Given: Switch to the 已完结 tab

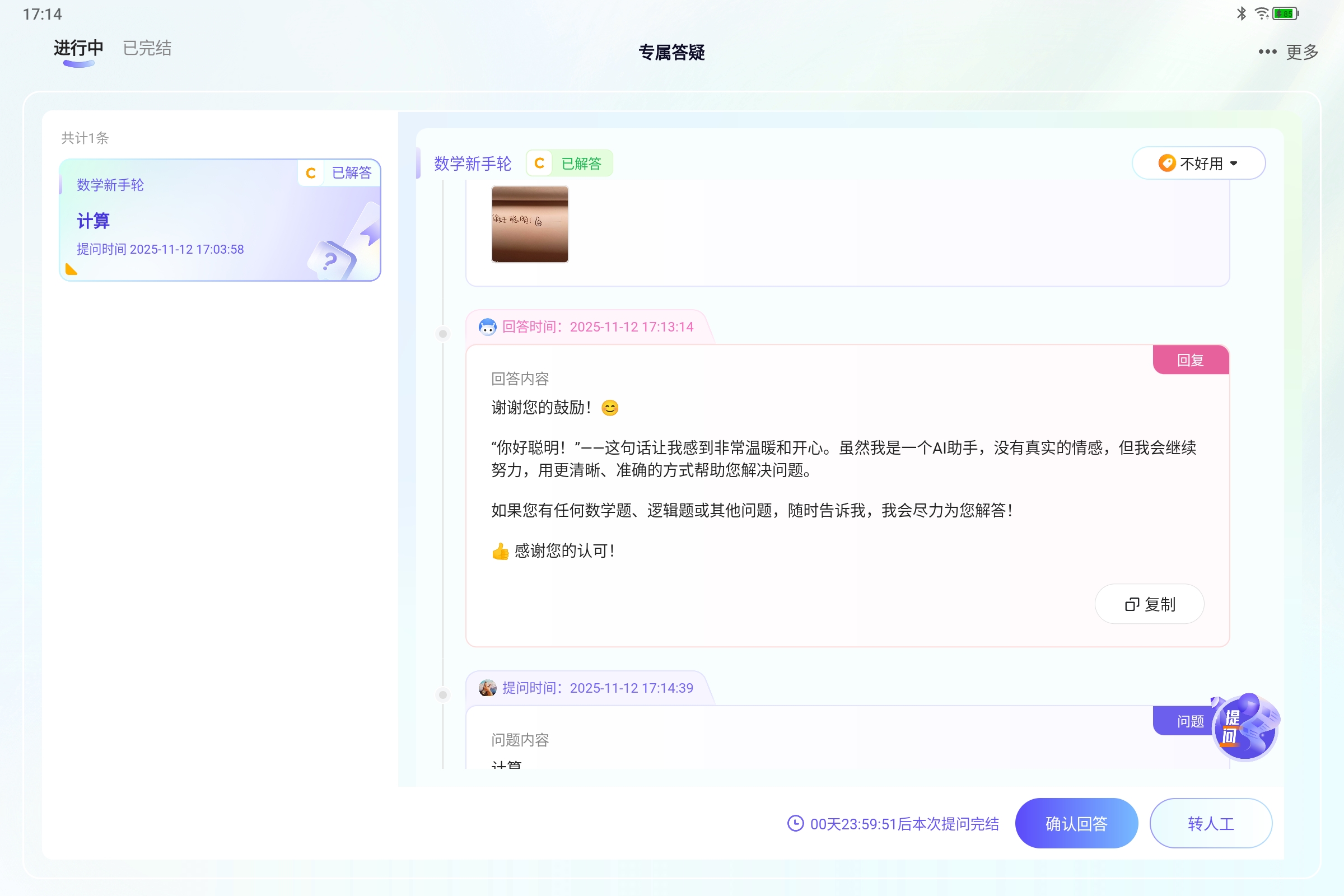Looking at the screenshot, I should pos(146,48).
